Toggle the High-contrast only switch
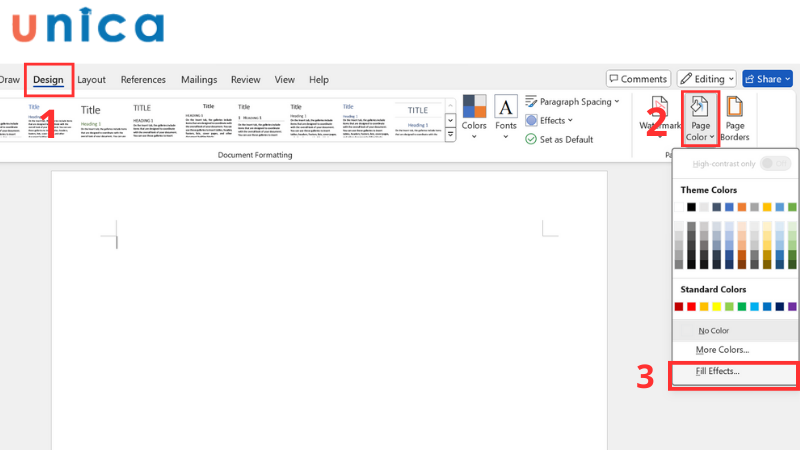 tap(775, 163)
